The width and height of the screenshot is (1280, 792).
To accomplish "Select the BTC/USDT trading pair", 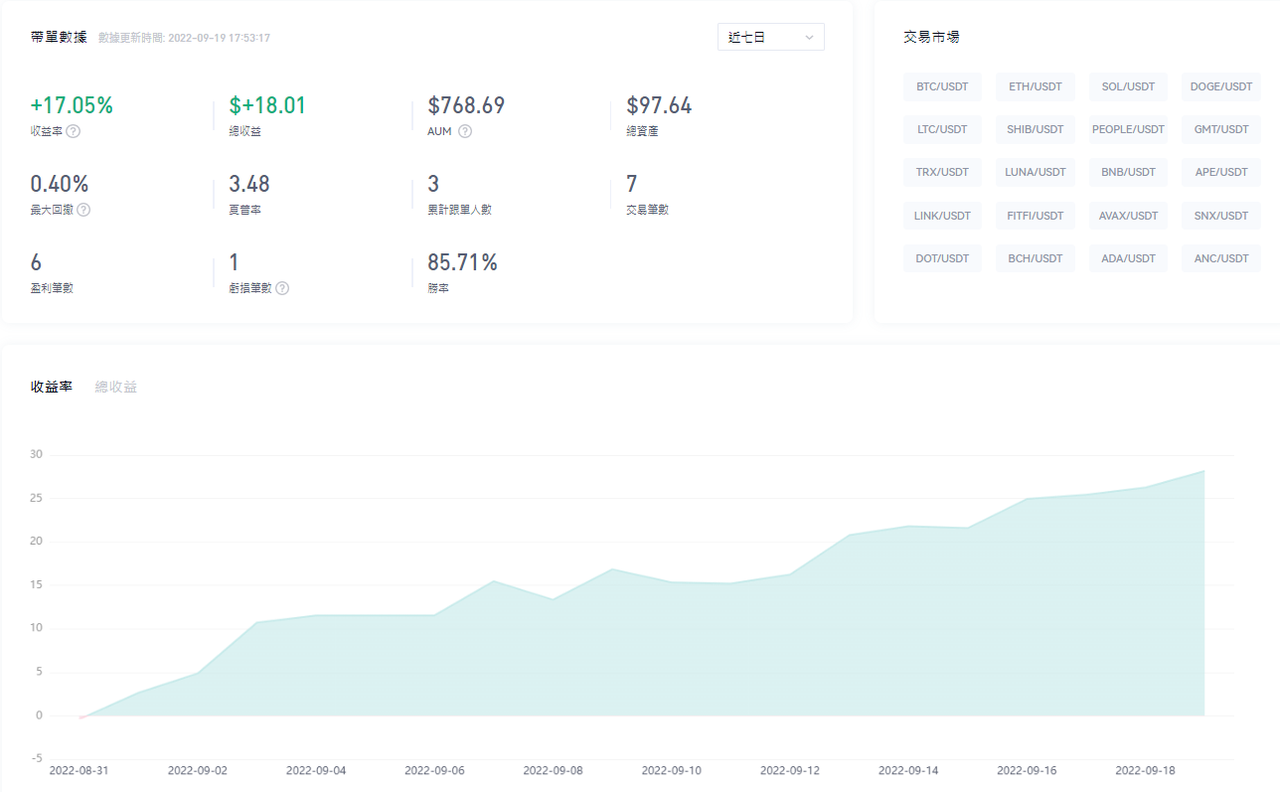I will tap(942, 87).
